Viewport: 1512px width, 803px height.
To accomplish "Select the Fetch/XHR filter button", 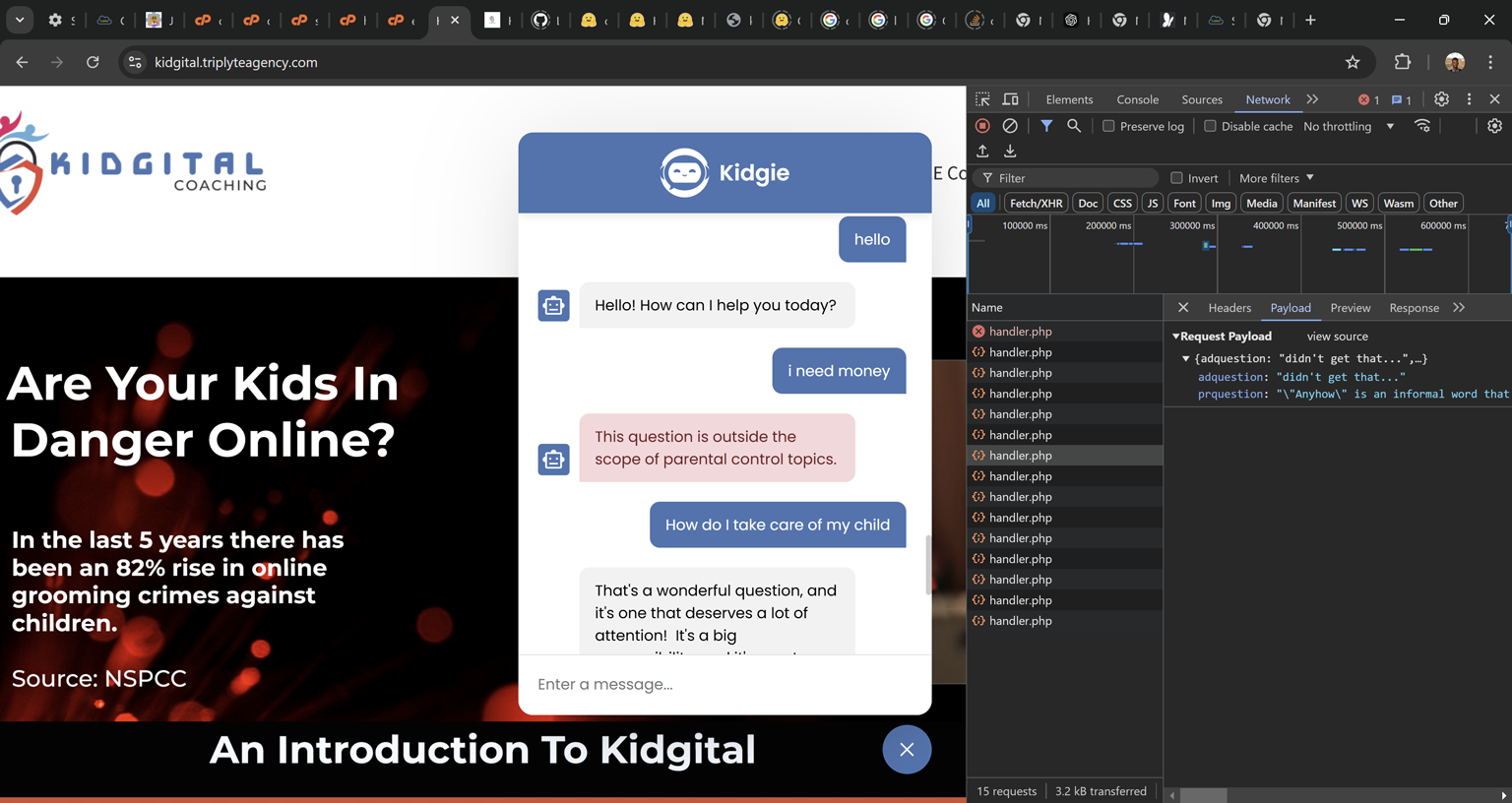I will point(1036,204).
